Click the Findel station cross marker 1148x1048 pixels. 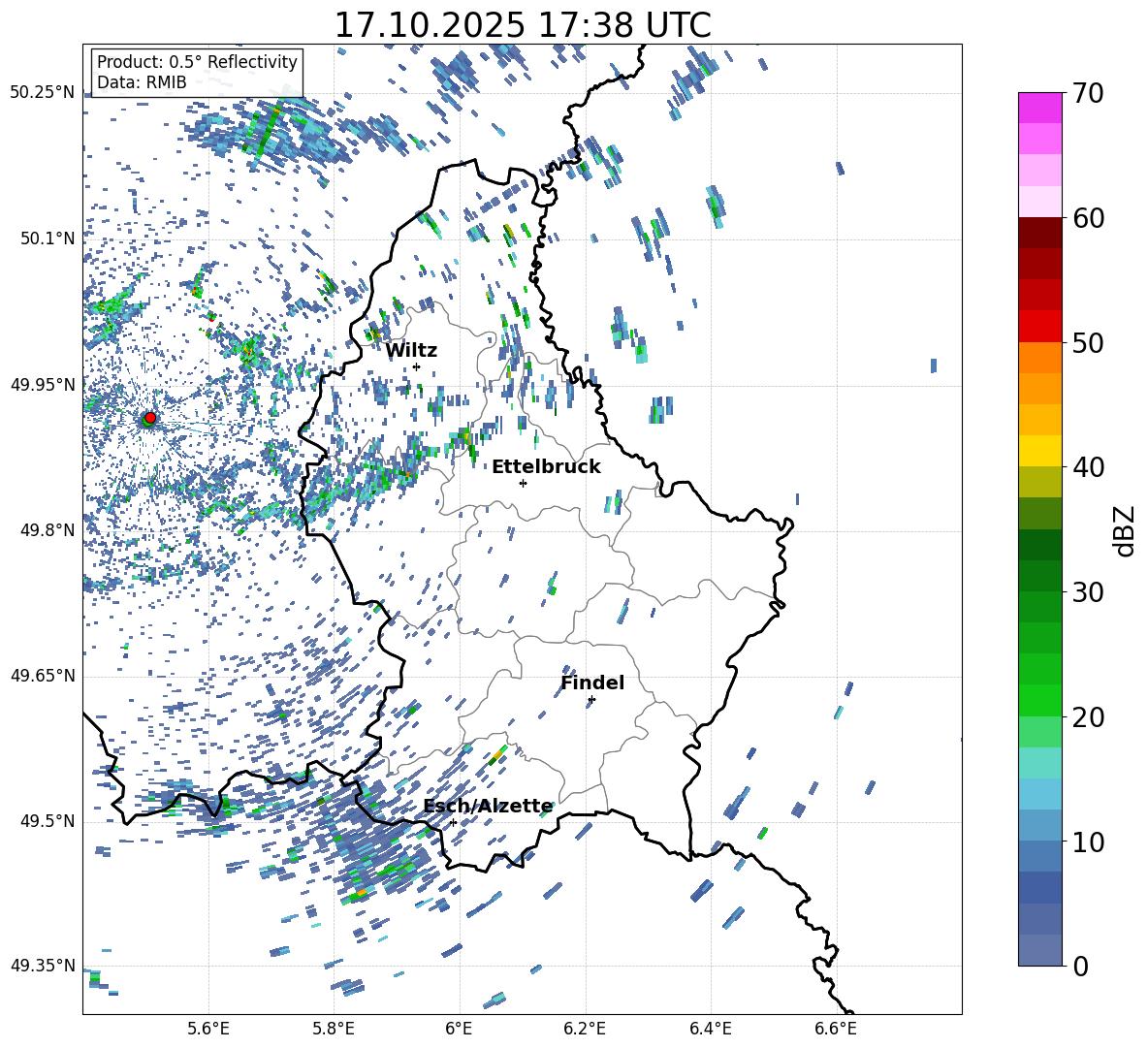pos(591,699)
